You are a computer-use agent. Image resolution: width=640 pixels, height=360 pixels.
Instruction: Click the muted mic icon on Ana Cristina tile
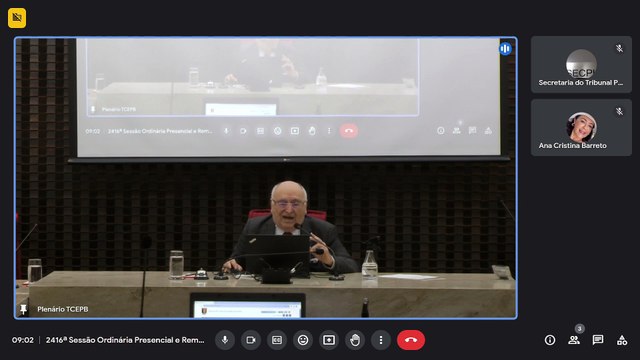point(619,111)
